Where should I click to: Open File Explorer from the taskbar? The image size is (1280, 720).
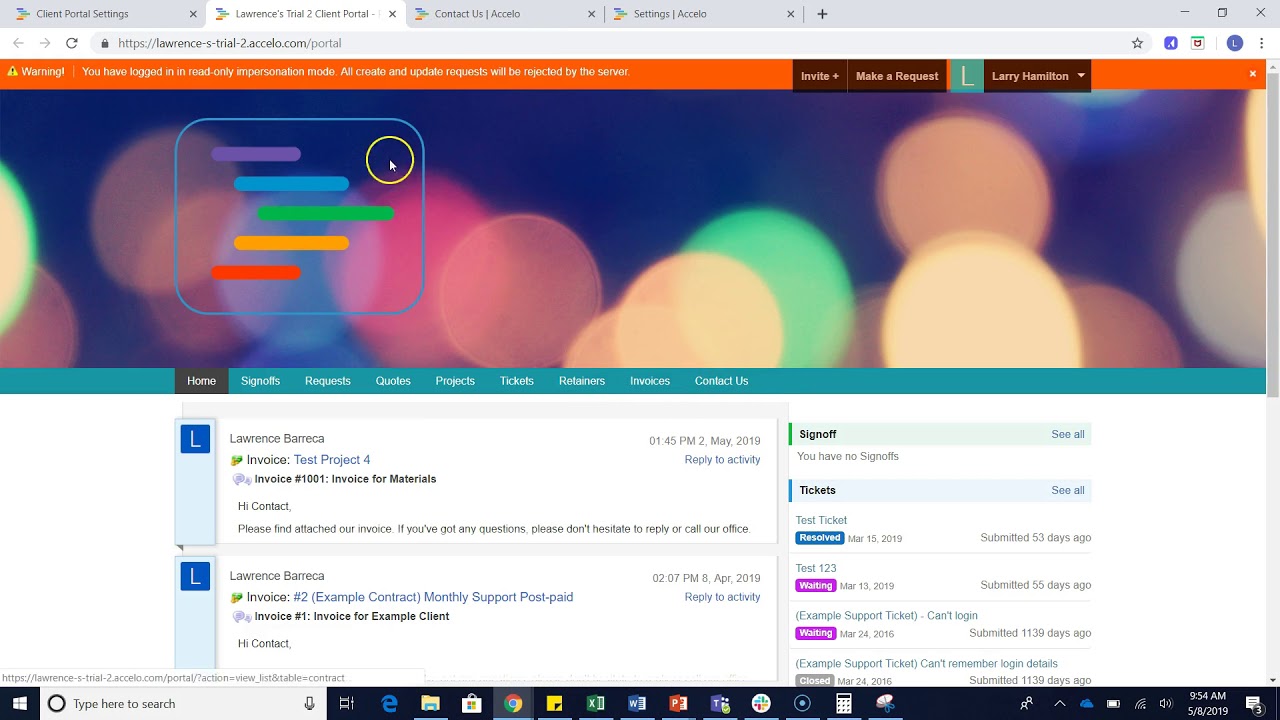tap(430, 704)
